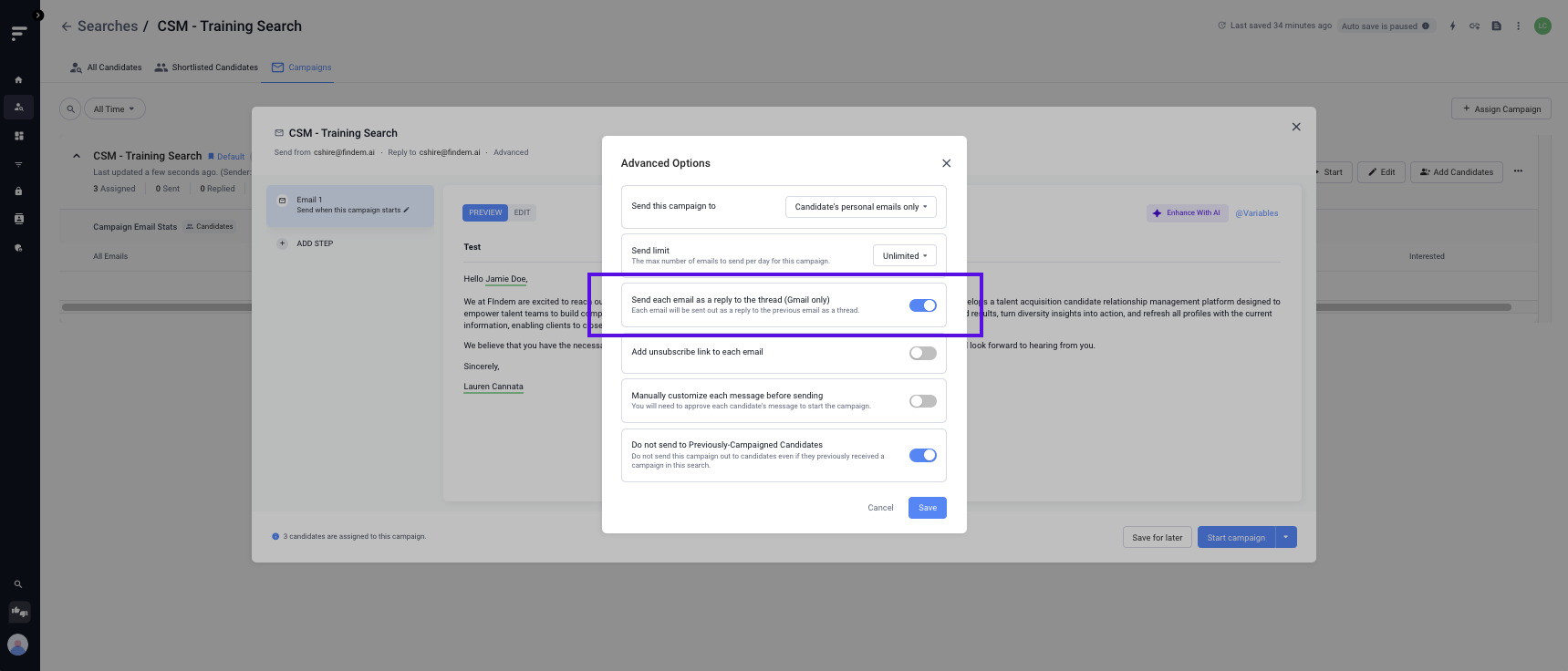Open the @Variables link
This screenshot has width=1568, height=671.
1256,213
